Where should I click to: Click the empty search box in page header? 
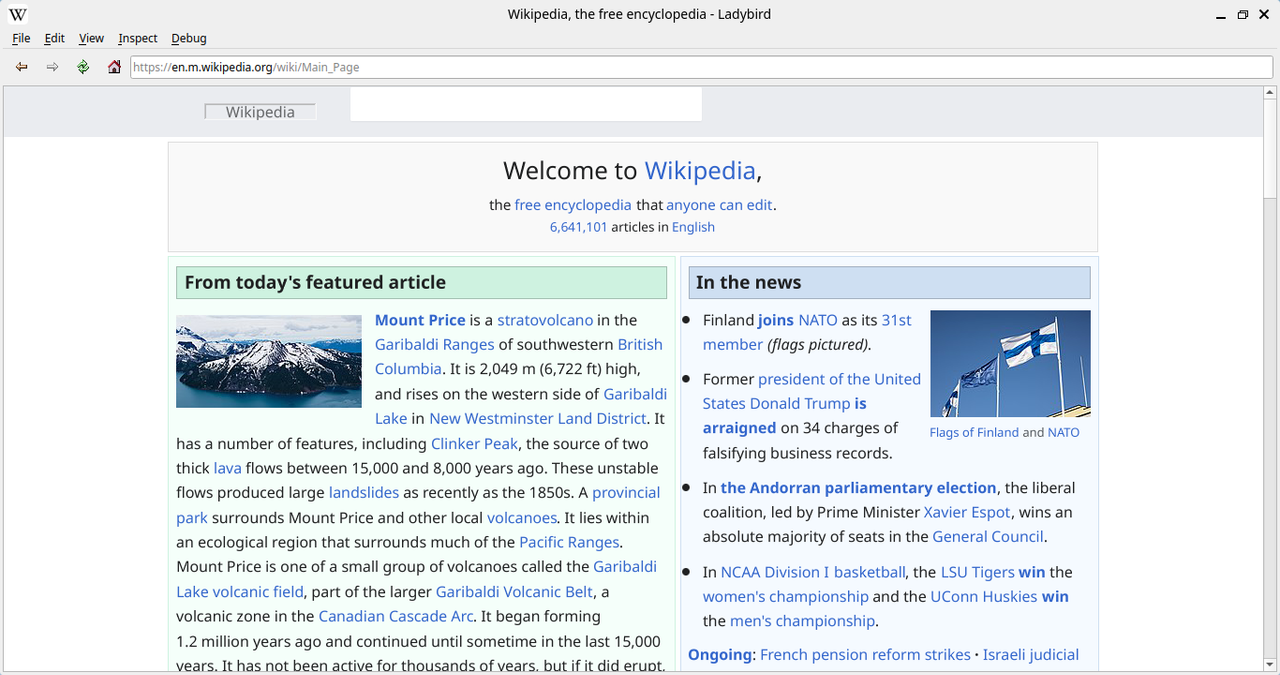[526, 104]
